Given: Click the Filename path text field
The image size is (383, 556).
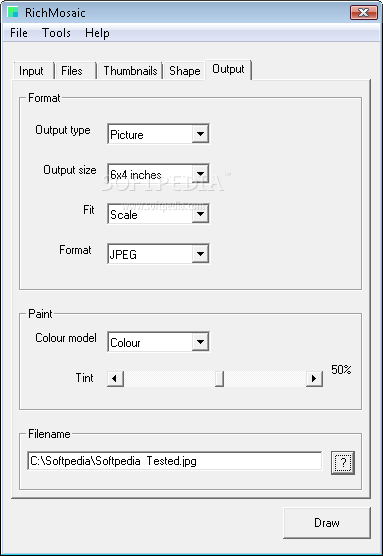Looking at the screenshot, I should pyautogui.click(x=175, y=461).
